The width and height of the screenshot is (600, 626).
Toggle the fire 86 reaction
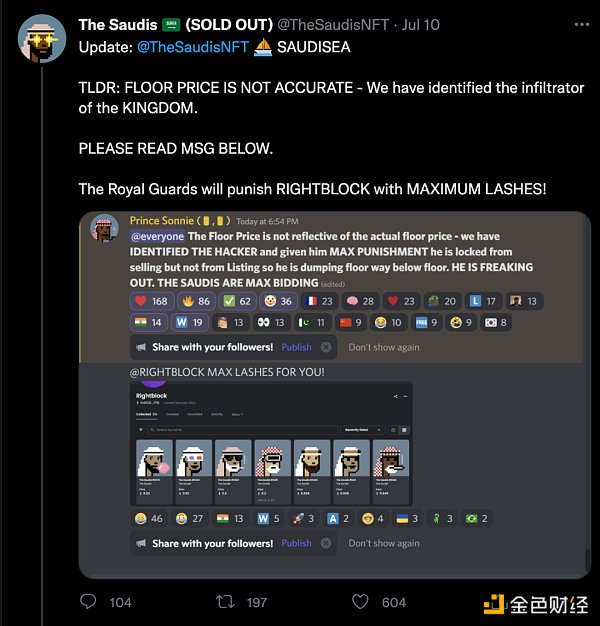coord(196,301)
